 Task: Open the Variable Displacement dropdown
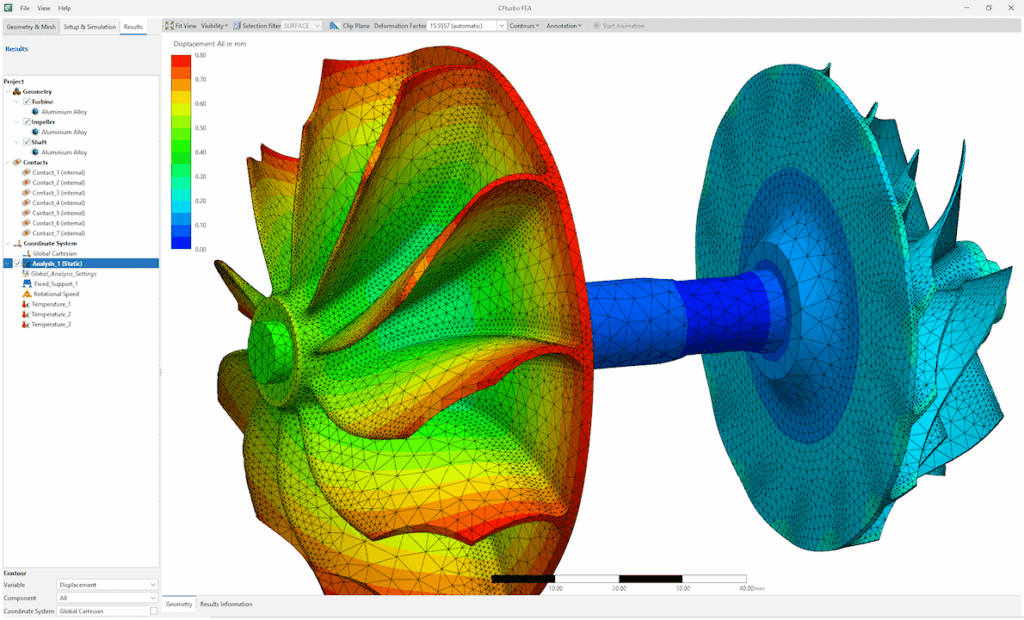pyautogui.click(x=107, y=585)
